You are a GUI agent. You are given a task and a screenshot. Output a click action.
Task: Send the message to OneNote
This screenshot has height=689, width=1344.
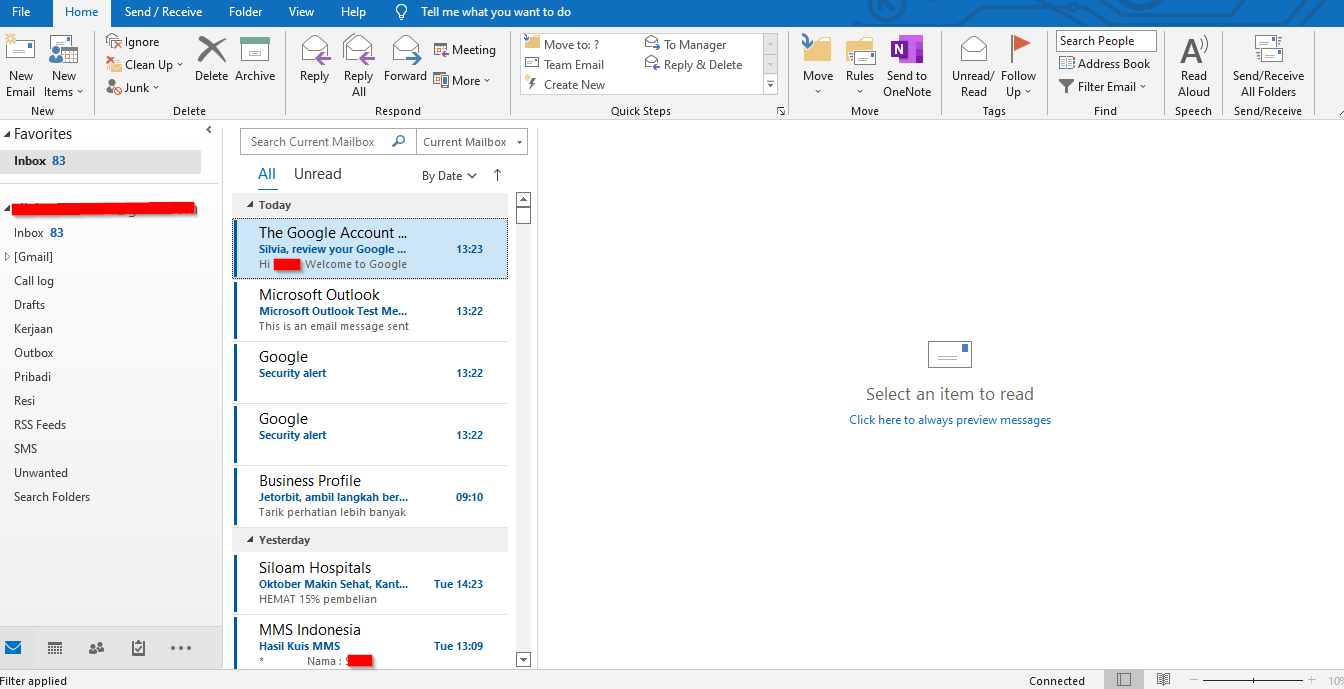[907, 66]
